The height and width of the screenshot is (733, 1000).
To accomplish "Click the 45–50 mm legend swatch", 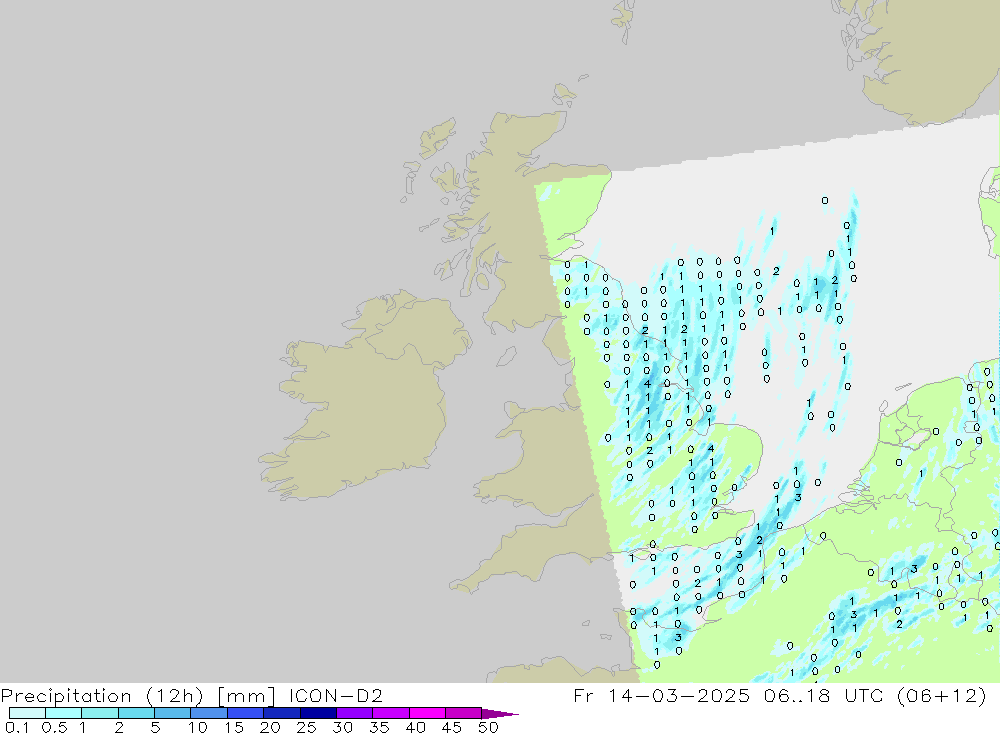I will coord(464,713).
